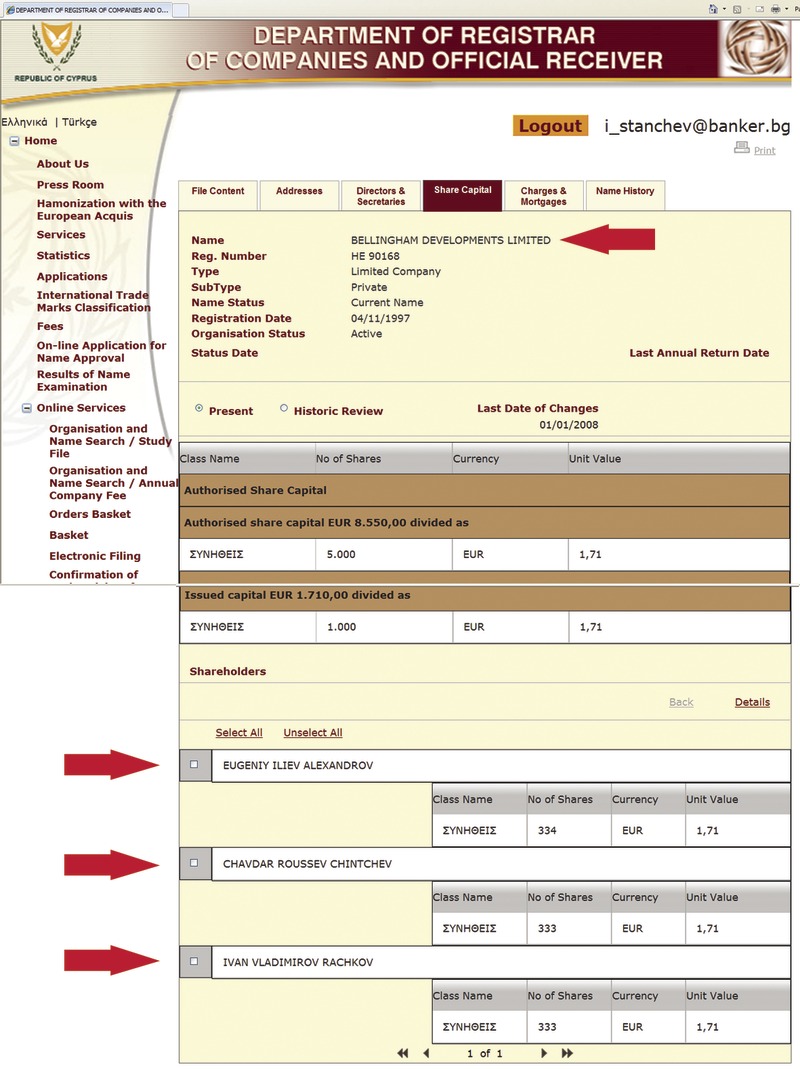Open Results of Name Examination
800x1069 pixels.
click(x=83, y=380)
